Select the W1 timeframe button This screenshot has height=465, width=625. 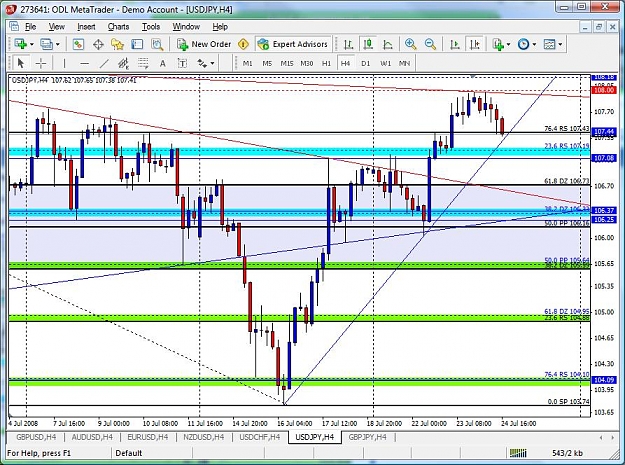coord(385,63)
